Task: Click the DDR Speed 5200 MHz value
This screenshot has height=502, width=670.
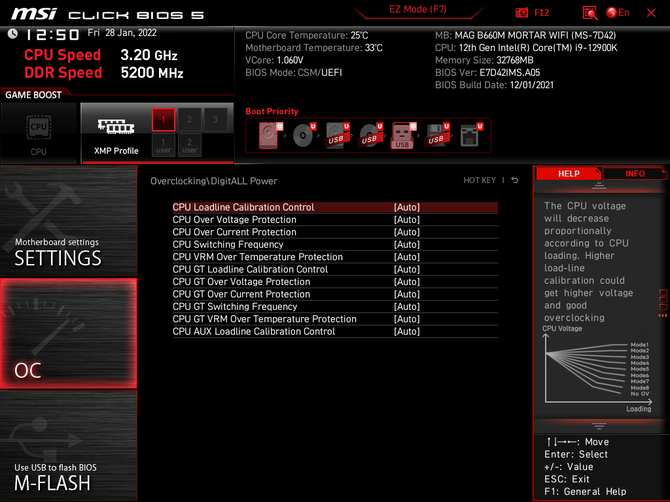Action: 152,73
